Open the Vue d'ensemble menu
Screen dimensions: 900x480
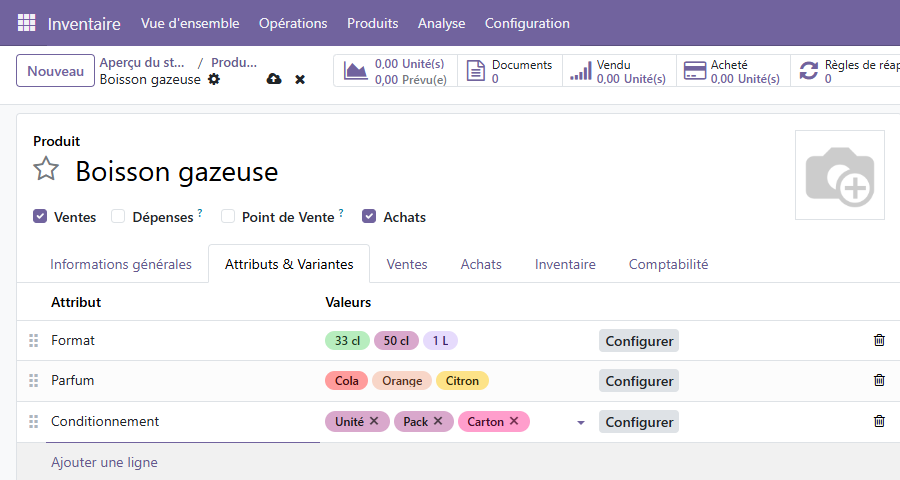(x=190, y=24)
